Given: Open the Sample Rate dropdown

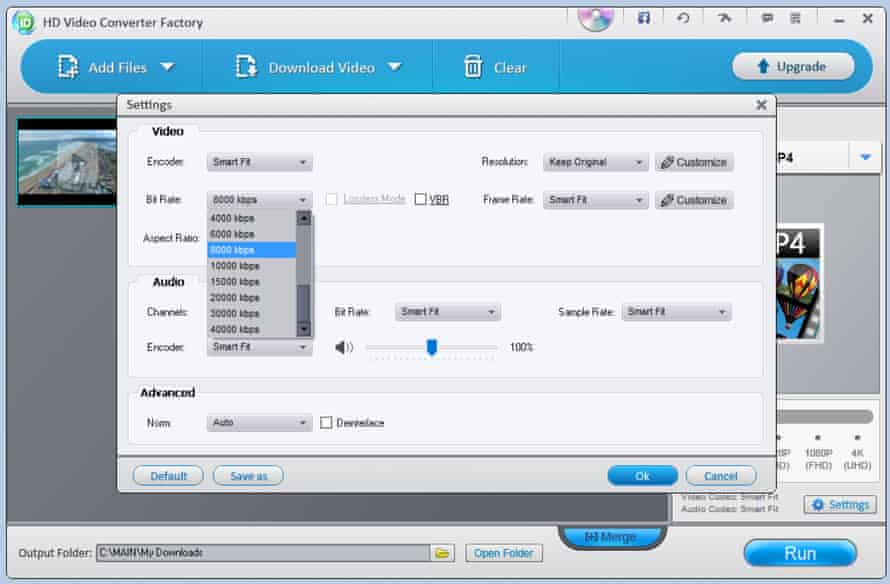Looking at the screenshot, I should tap(676, 312).
